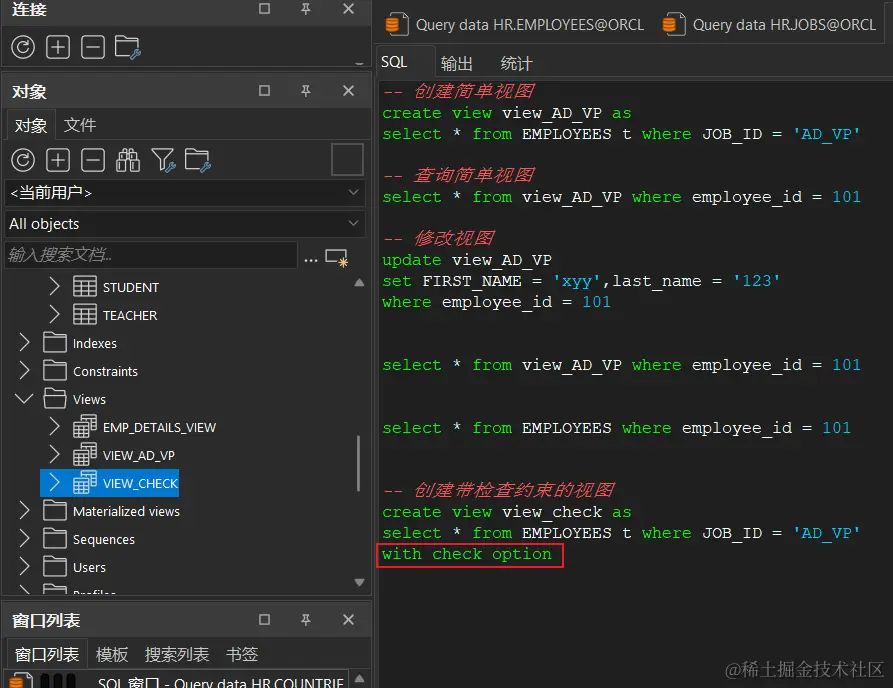
Task: Collapse Views folder
Action: pyautogui.click(x=24, y=398)
